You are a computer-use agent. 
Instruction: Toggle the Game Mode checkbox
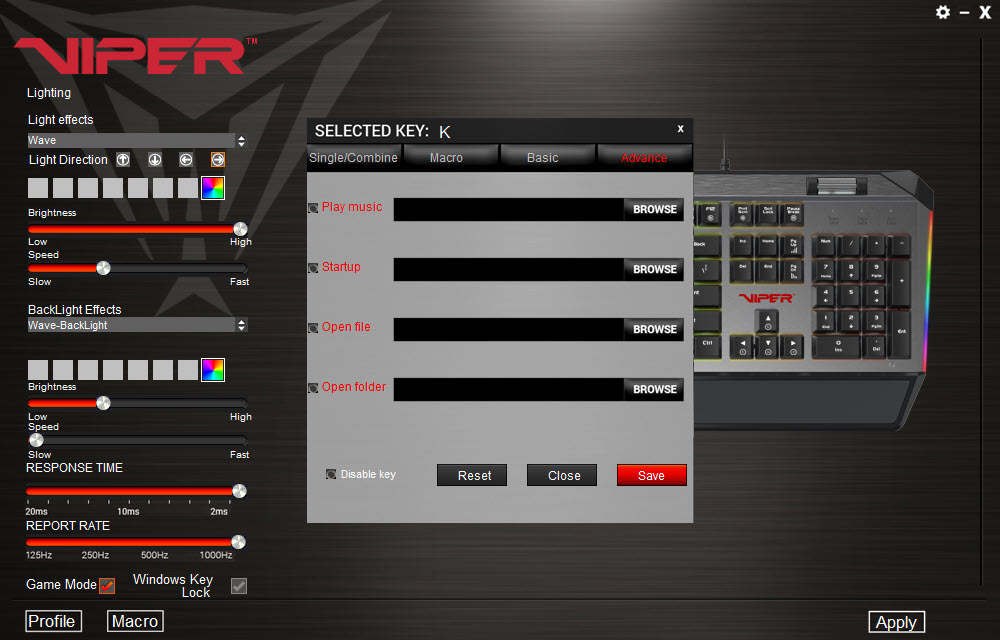pyautogui.click(x=107, y=585)
